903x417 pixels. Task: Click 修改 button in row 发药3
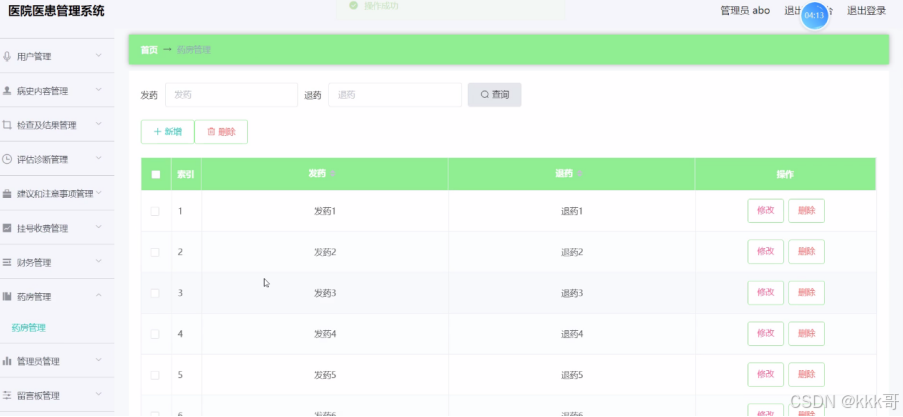click(x=765, y=293)
